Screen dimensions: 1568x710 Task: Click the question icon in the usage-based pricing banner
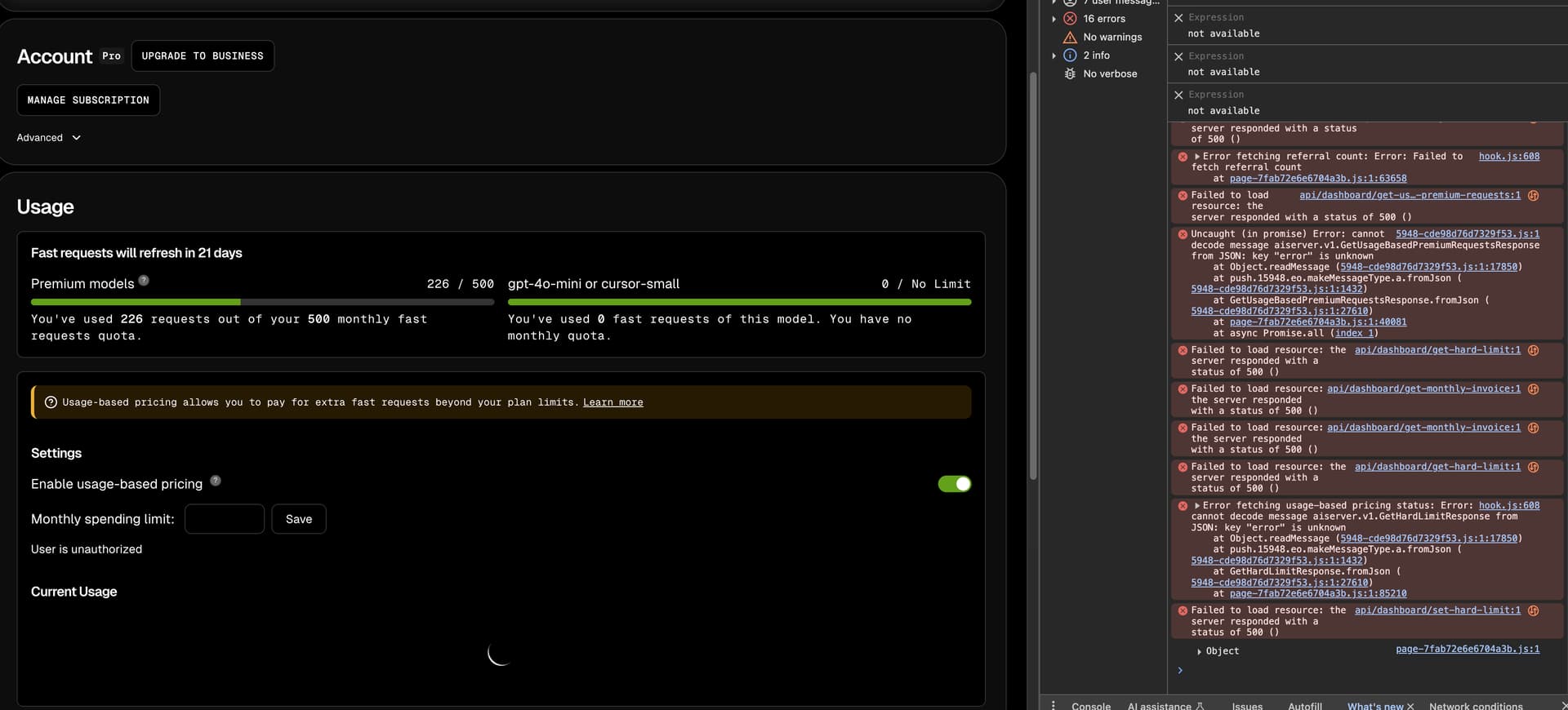pos(51,402)
